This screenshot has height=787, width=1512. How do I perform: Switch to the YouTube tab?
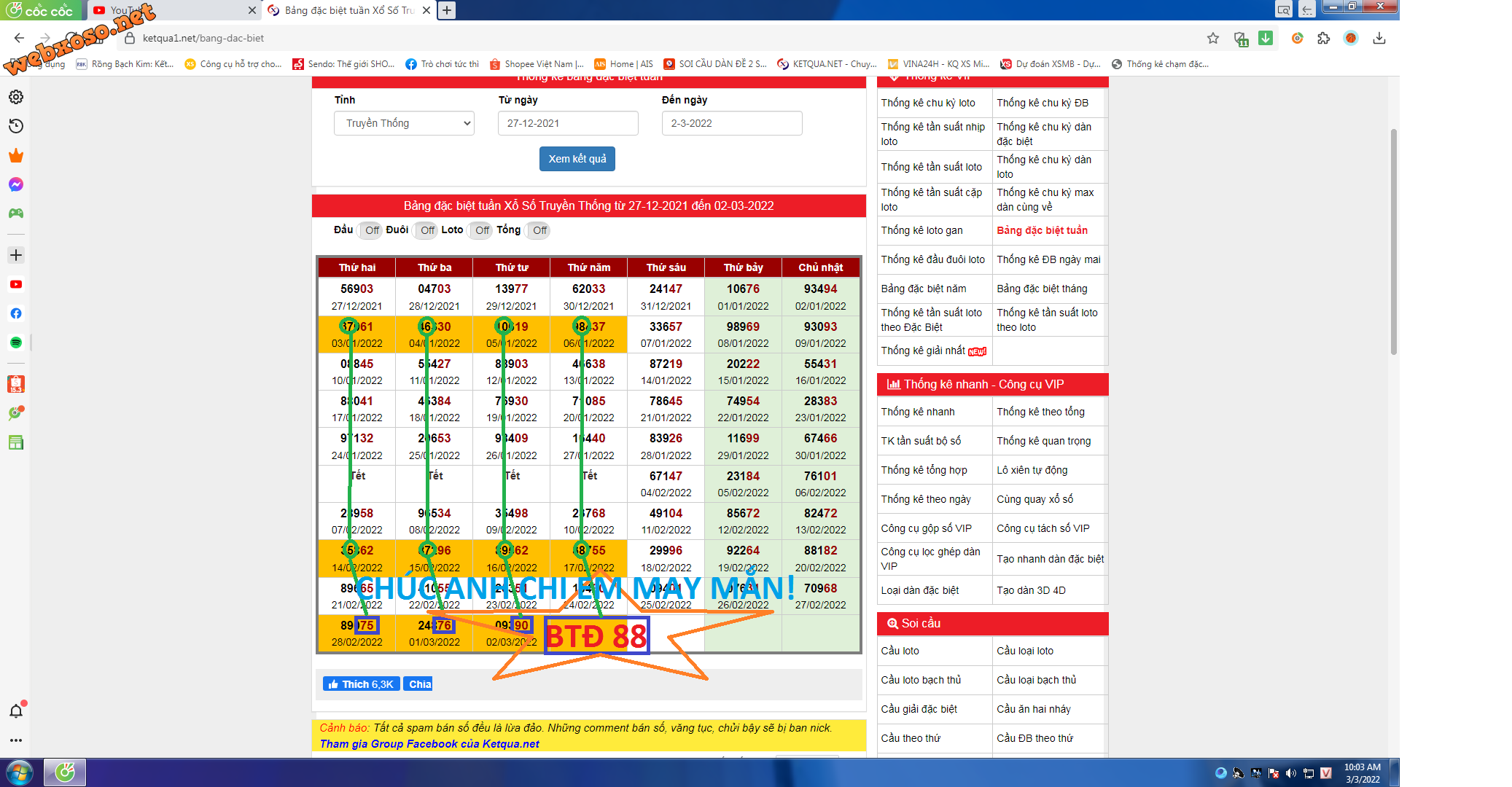175,10
